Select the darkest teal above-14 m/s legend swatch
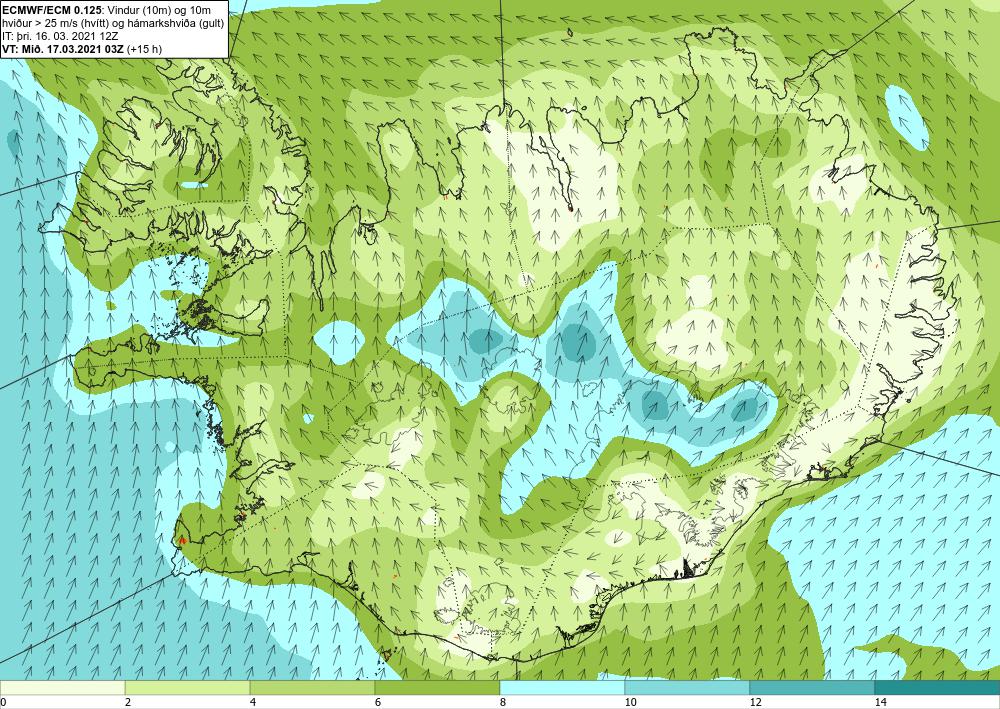 (x=938, y=687)
